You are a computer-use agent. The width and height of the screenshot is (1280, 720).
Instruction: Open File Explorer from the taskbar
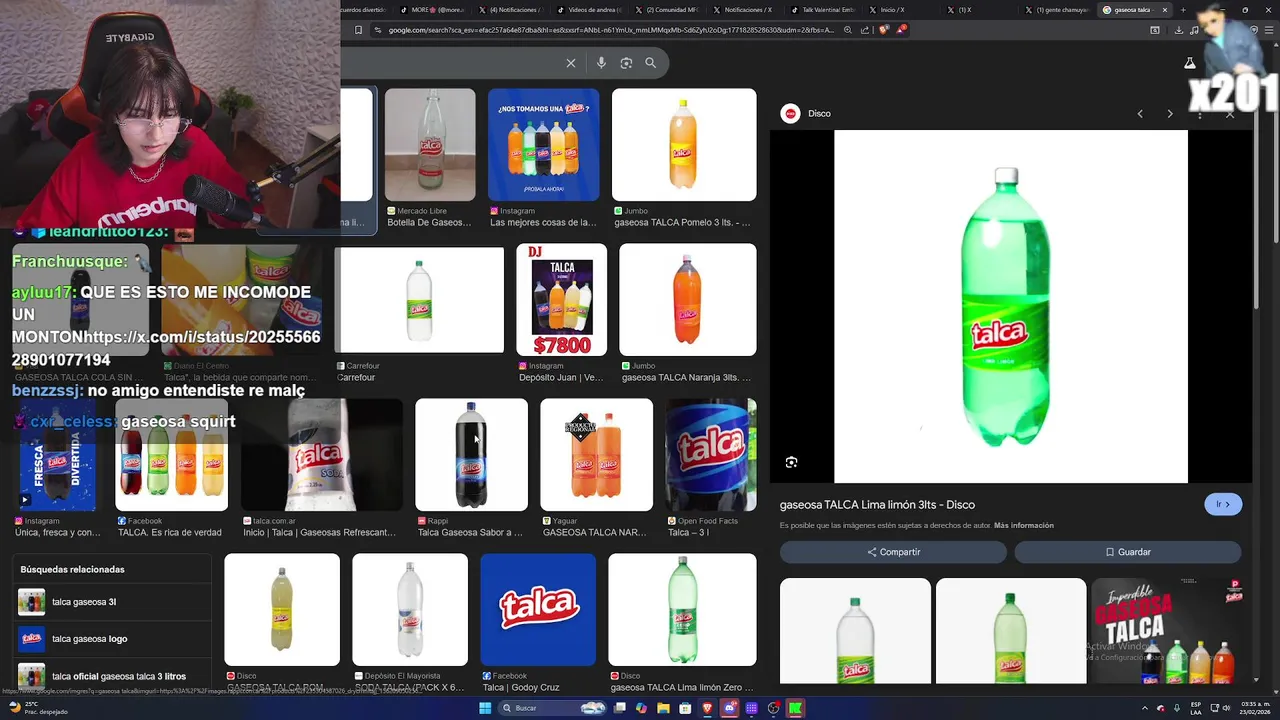coord(663,708)
